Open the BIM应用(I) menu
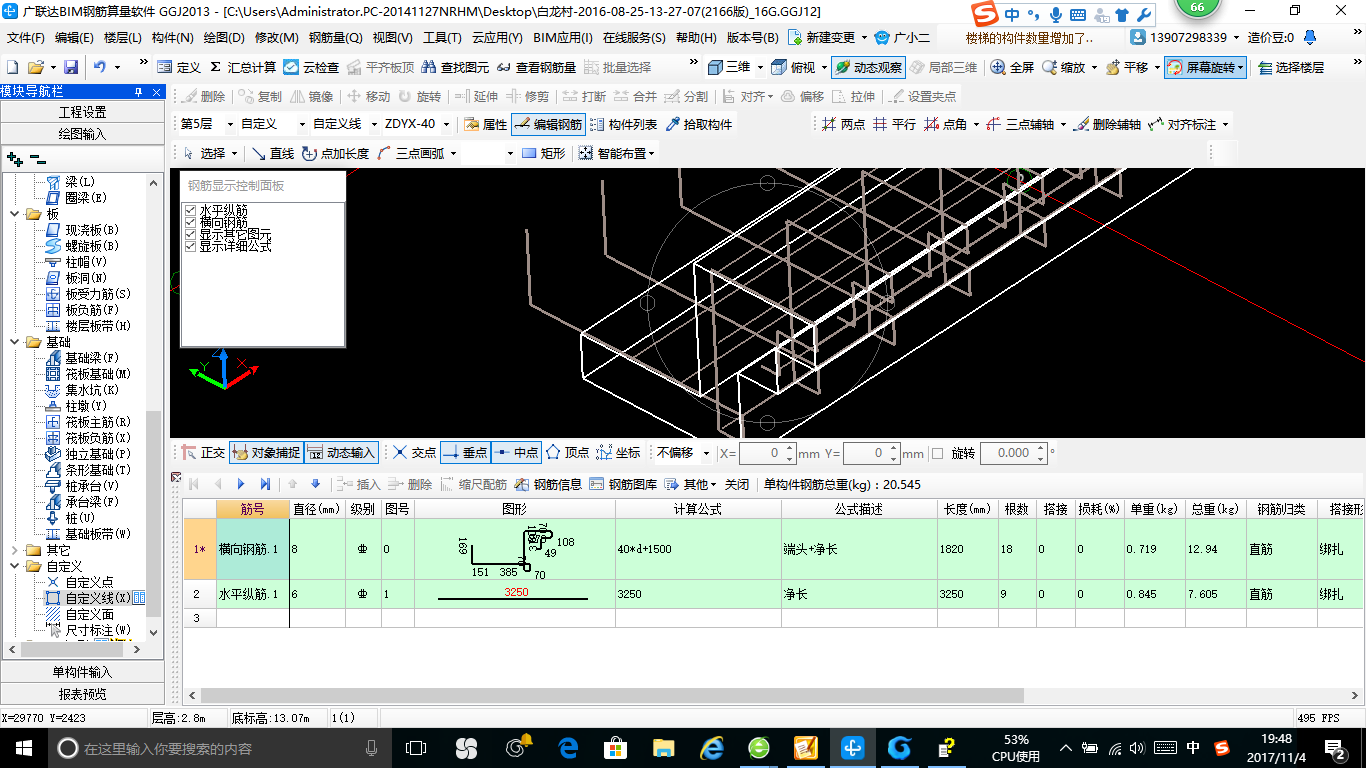1366x768 pixels. (563, 38)
